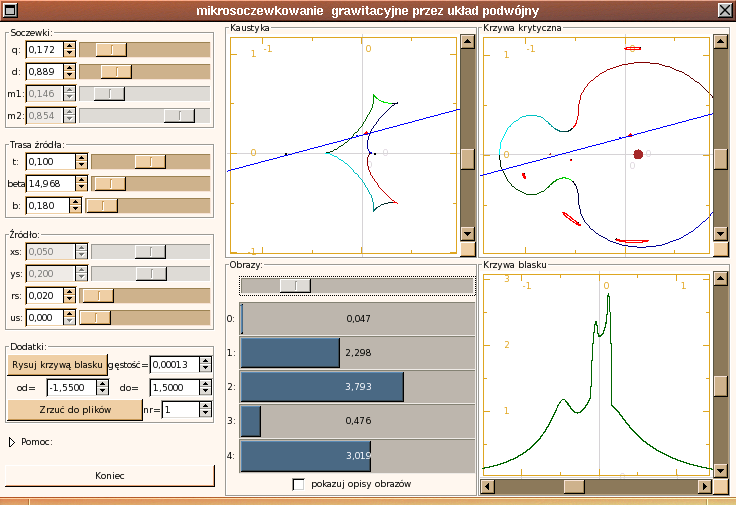The width and height of the screenshot is (736, 505).
Task: Click the q input field
Action: pos(45,49)
